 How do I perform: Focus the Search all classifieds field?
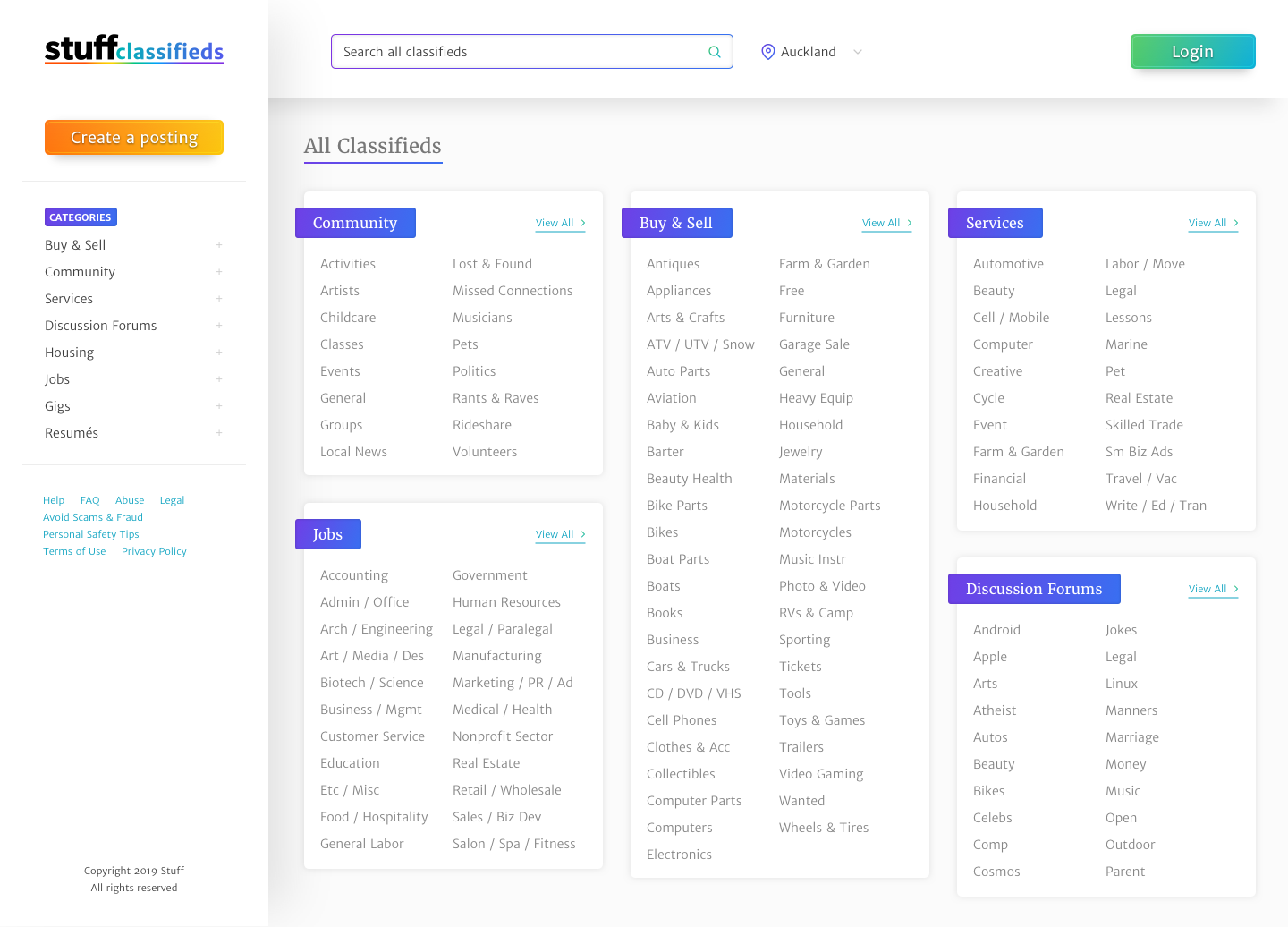click(531, 52)
